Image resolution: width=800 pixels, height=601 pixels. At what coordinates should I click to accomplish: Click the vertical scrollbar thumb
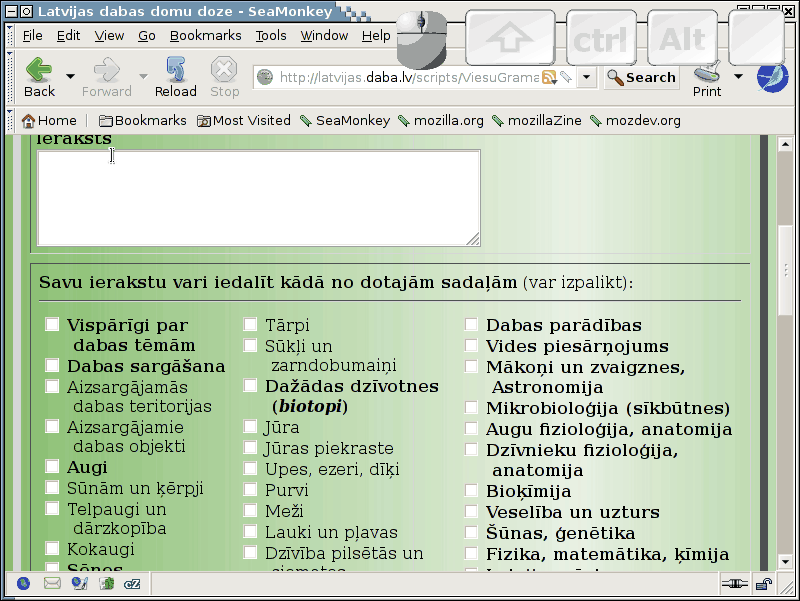click(x=785, y=270)
